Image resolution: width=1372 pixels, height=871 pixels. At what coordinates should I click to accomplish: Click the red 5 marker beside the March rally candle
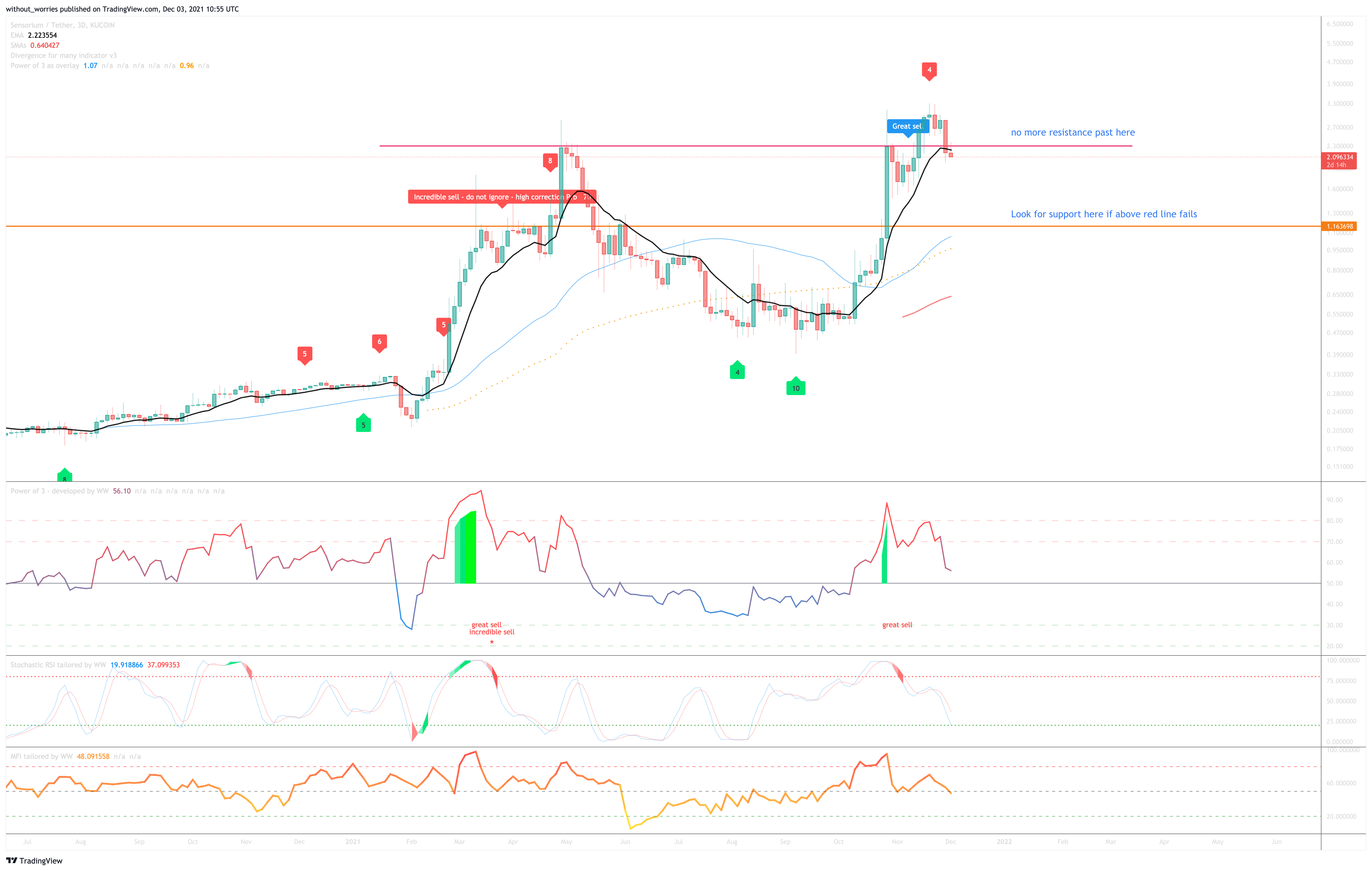pyautogui.click(x=444, y=326)
